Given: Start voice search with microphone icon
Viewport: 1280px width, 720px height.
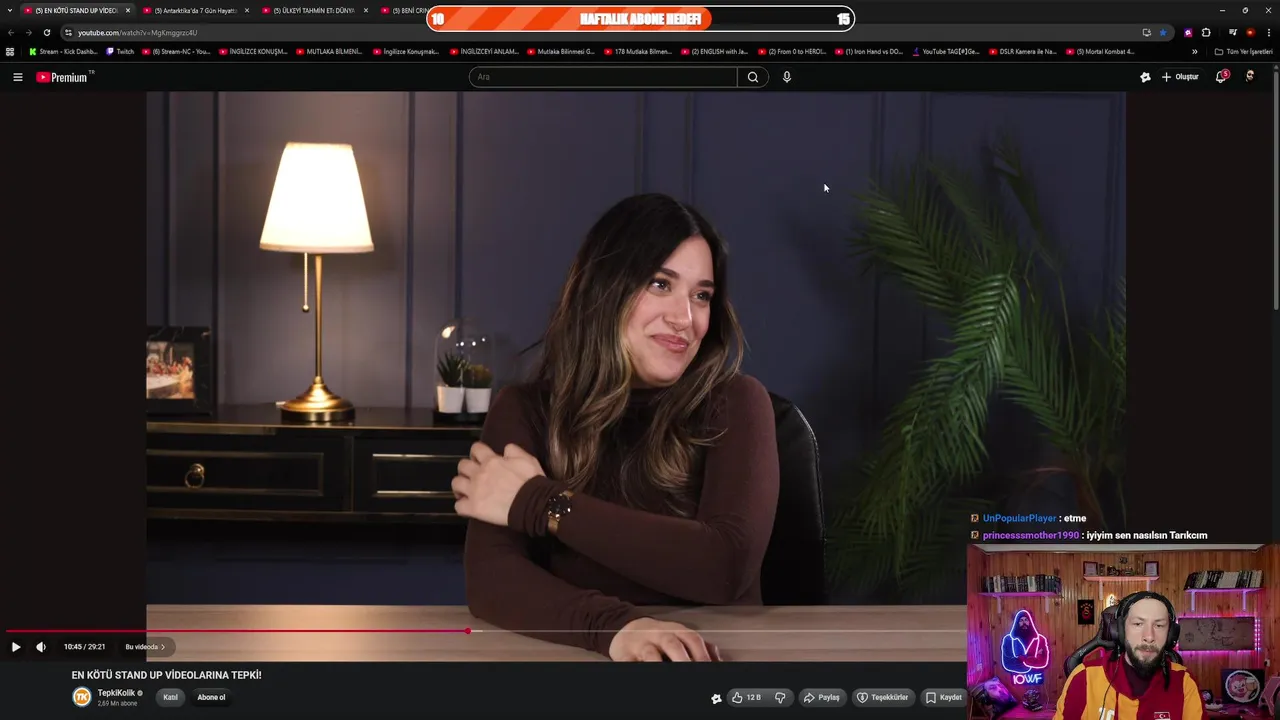Looking at the screenshot, I should [787, 77].
